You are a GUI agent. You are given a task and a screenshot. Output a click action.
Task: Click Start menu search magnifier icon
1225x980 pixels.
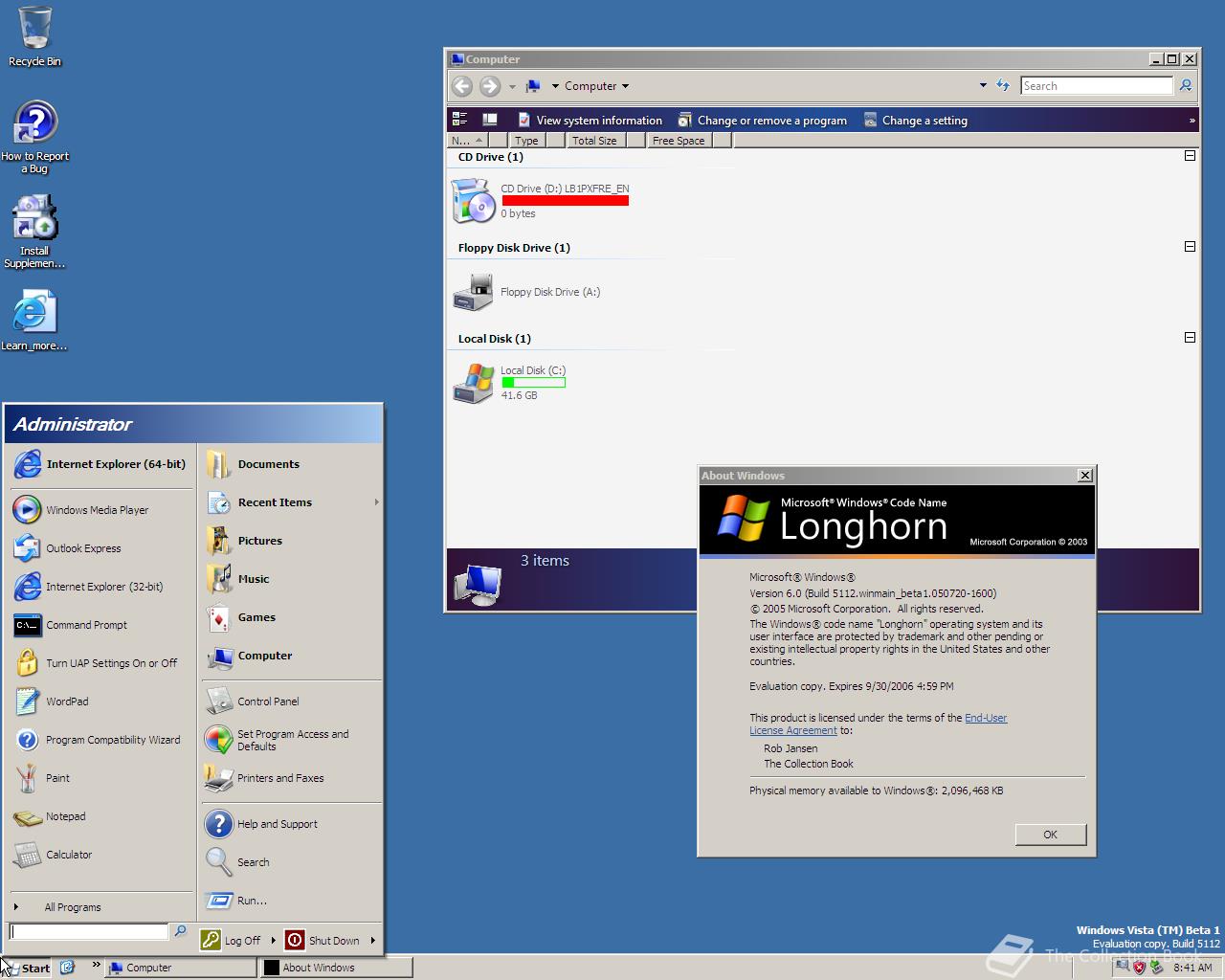pyautogui.click(x=180, y=931)
